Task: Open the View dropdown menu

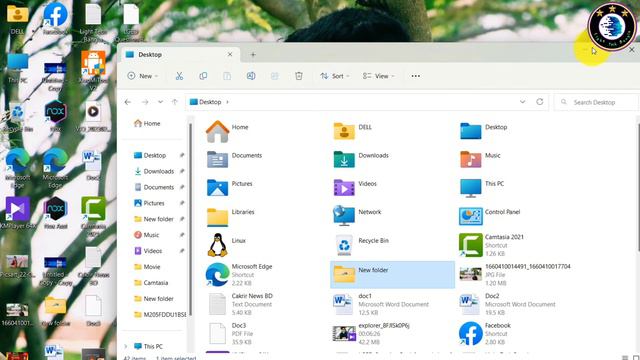Action: (x=378, y=76)
